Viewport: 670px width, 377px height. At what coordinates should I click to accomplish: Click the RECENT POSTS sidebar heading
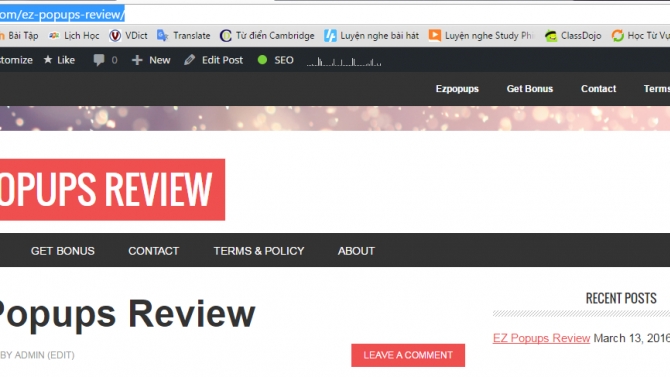click(621, 298)
